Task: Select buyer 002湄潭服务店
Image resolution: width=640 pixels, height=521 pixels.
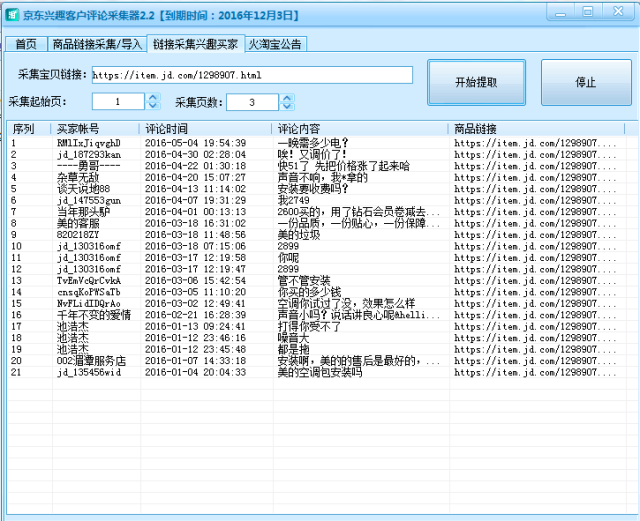Action: click(x=91, y=361)
